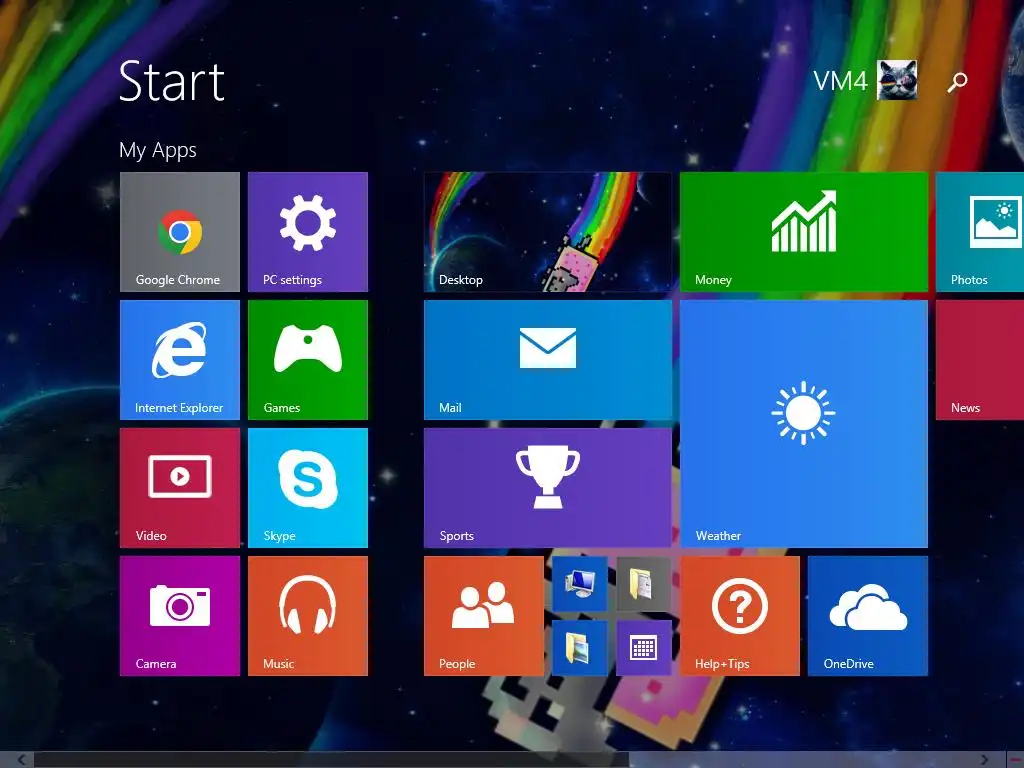Click the horizontal scrollbar left arrow
Screen dimensions: 1024x768
(22, 760)
